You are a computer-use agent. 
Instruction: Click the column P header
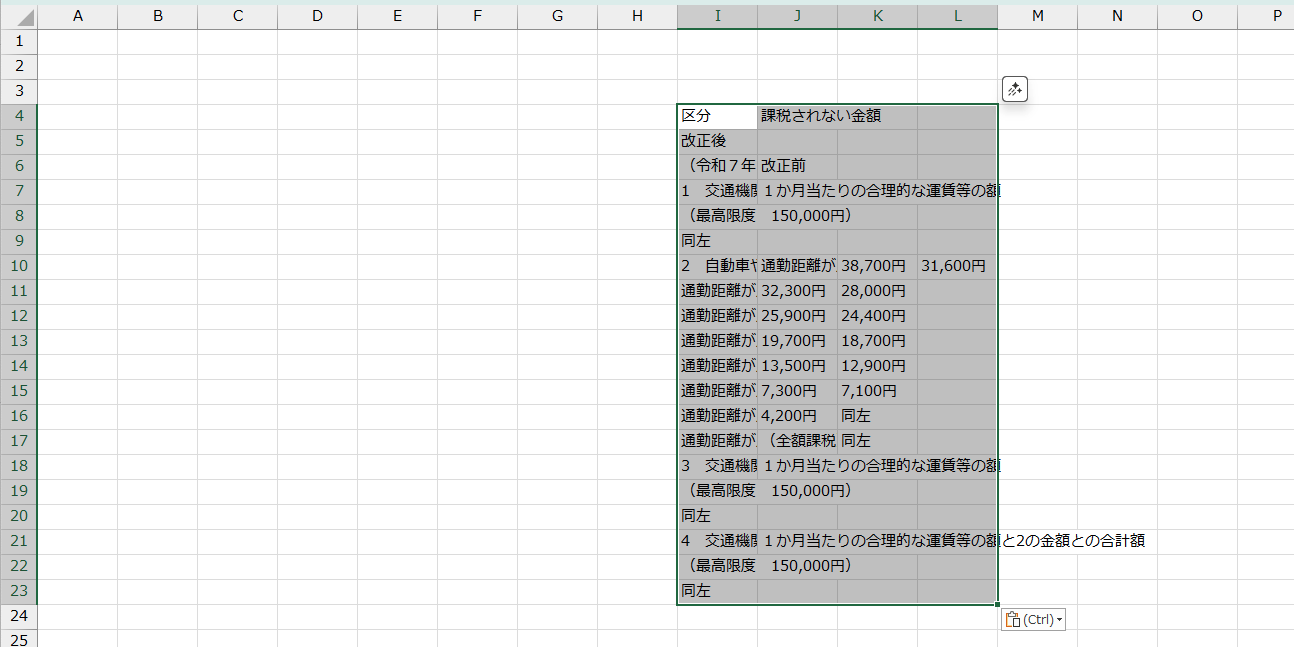point(1275,17)
